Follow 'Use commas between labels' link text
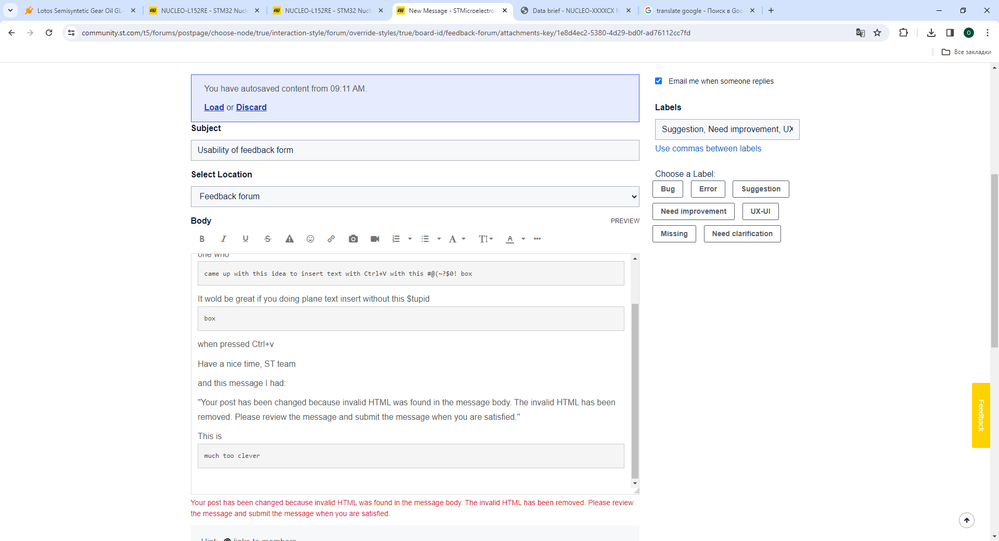This screenshot has width=999, height=541. [x=708, y=148]
